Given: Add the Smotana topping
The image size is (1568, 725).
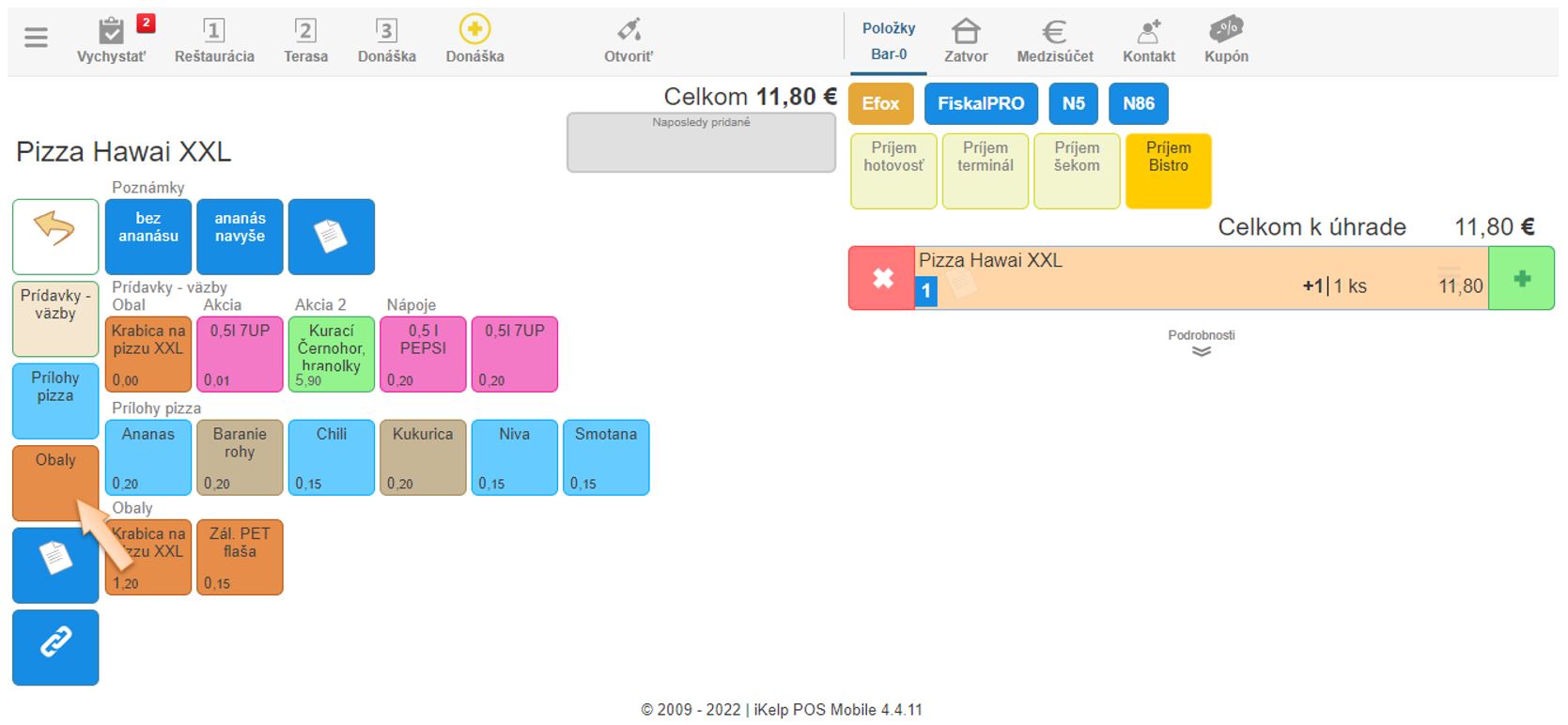Looking at the screenshot, I should 605,456.
